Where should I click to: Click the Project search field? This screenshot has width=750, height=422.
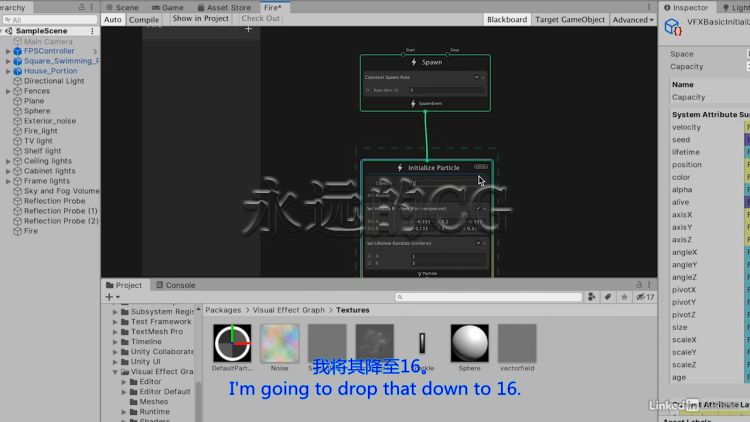click(488, 297)
